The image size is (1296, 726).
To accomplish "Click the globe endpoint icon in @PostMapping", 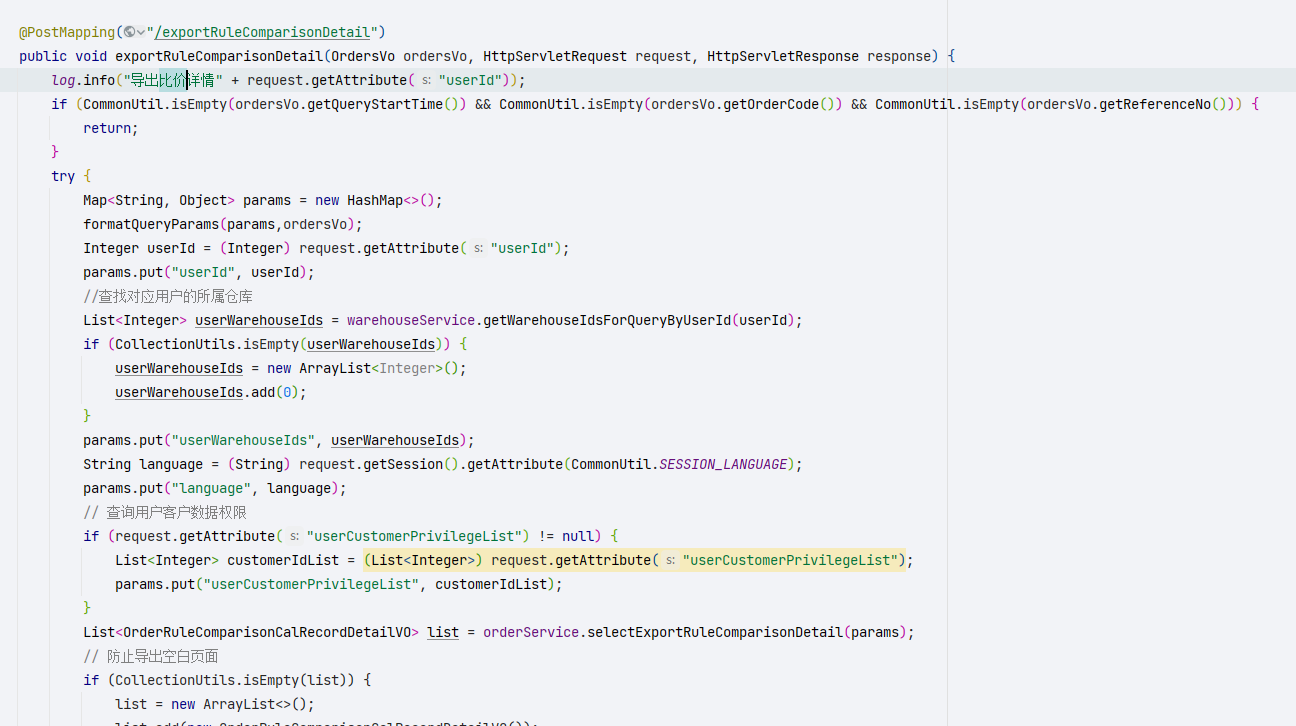I will tap(129, 32).
